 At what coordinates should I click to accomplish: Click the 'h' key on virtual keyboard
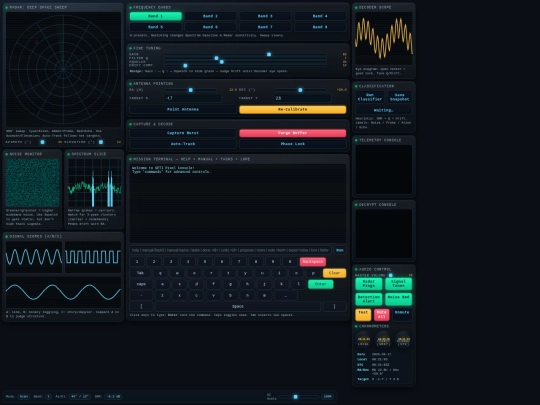(x=247, y=284)
